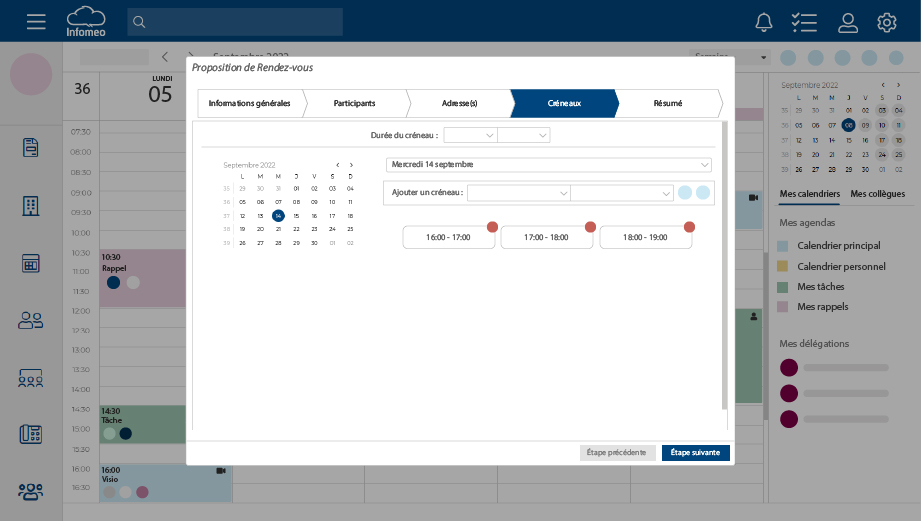This screenshot has height=521, width=921.
Task: Open the building icon in sidebar
Action: [x=31, y=206]
